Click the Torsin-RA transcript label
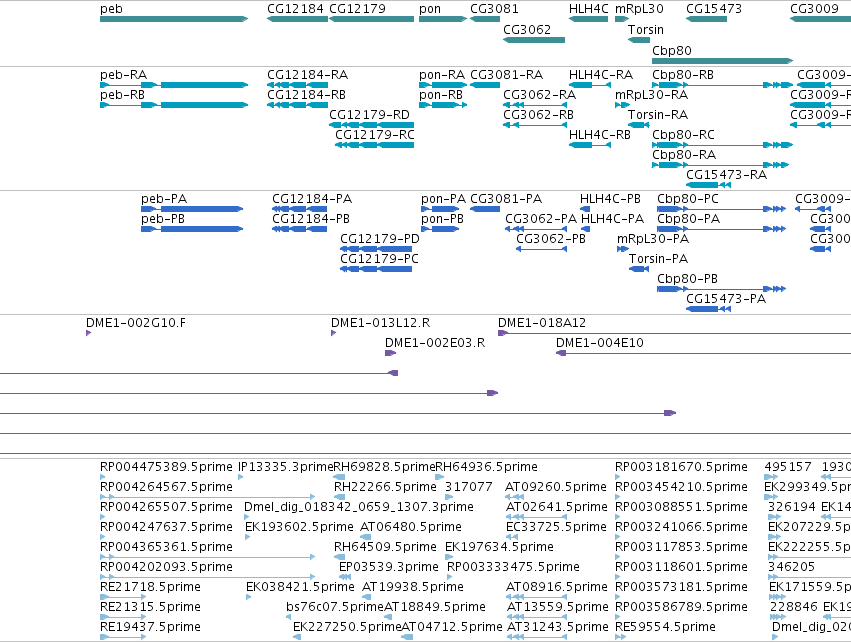 point(658,115)
